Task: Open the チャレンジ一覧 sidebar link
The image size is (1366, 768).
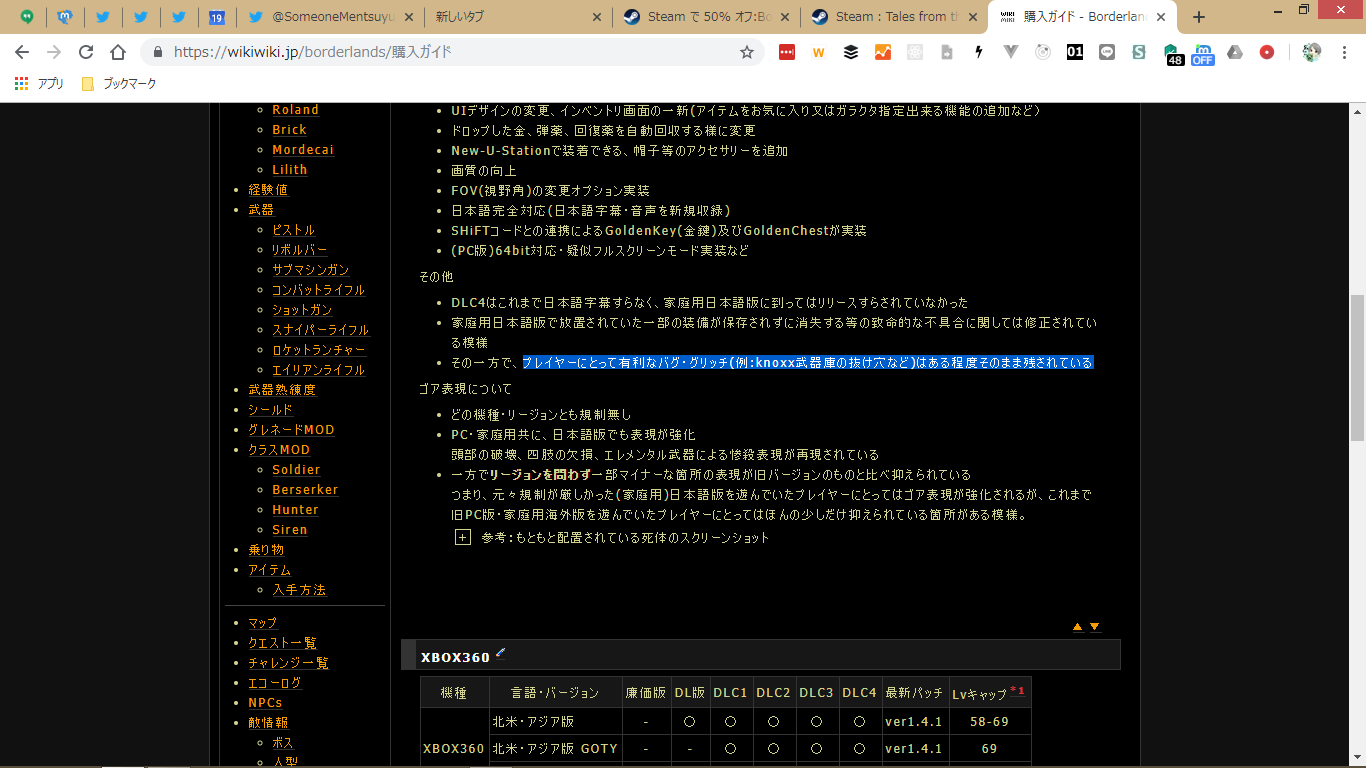Action: (288, 663)
